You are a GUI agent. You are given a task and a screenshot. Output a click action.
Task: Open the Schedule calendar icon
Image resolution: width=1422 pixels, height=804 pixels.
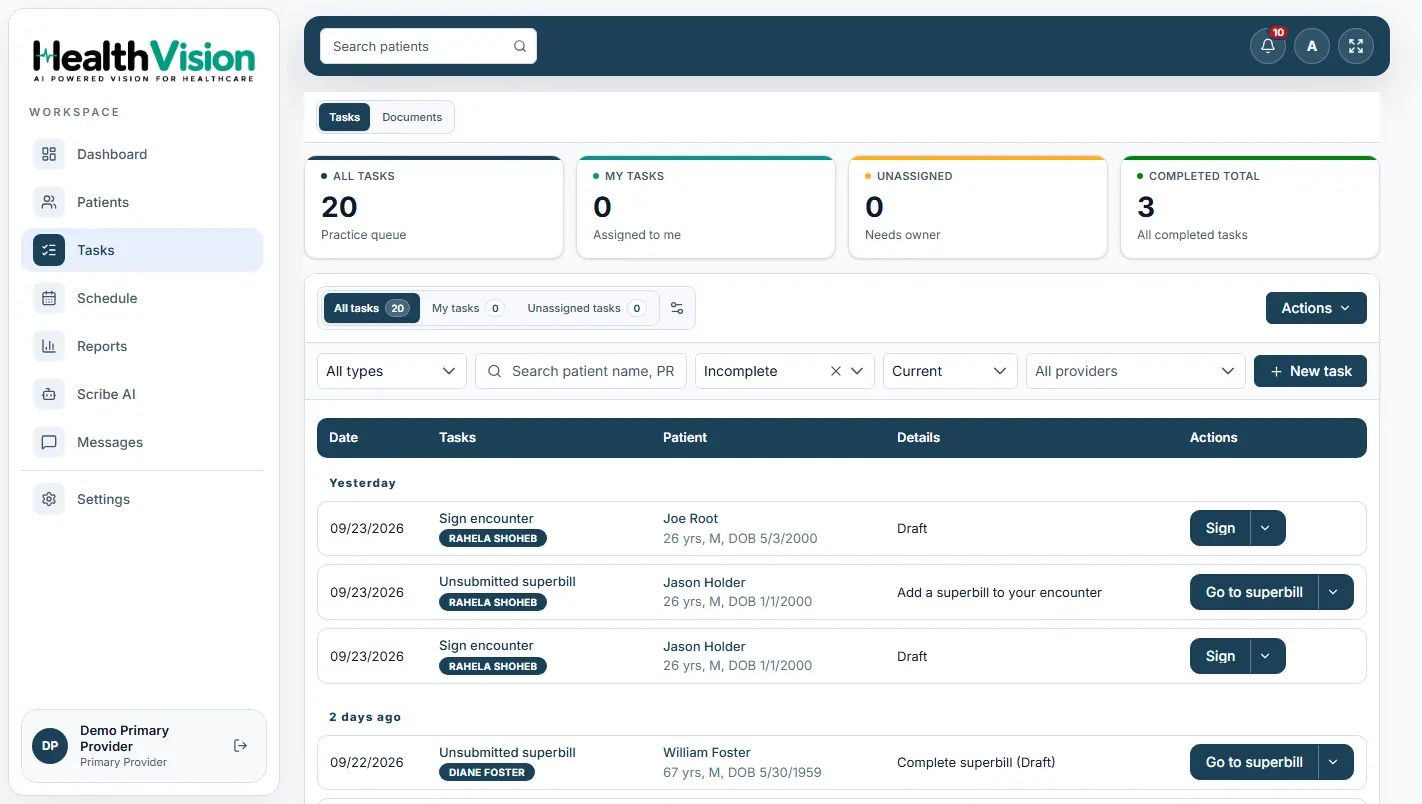pyautogui.click(x=49, y=298)
